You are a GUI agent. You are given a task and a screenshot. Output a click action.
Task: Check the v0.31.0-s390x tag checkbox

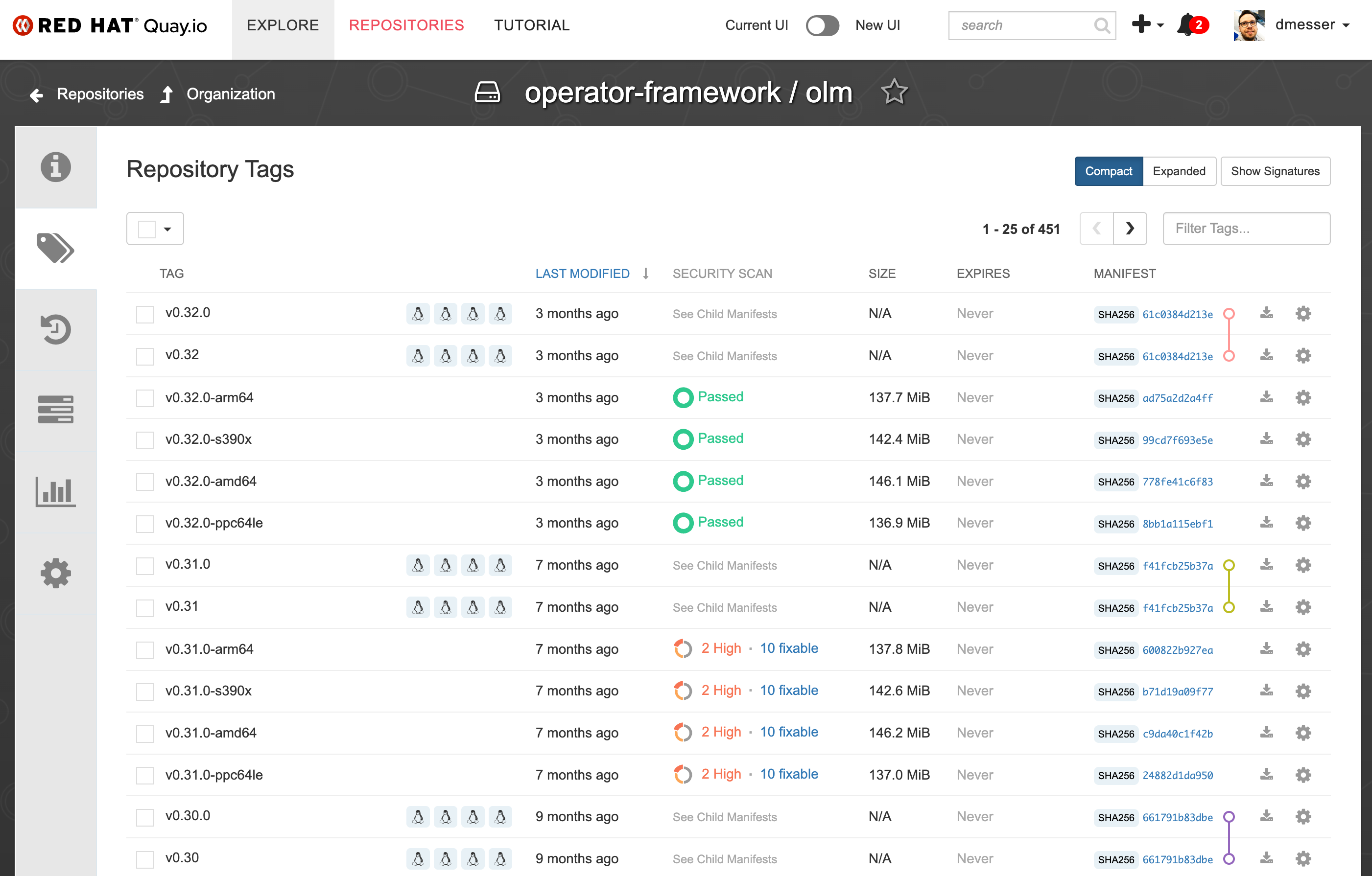click(x=145, y=692)
